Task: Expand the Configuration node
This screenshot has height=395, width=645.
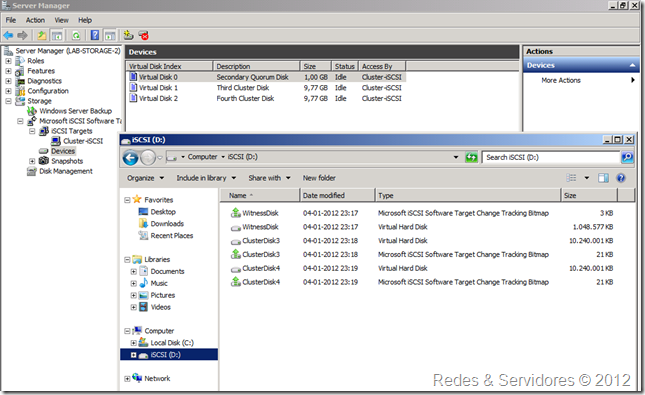Action: pos(8,91)
